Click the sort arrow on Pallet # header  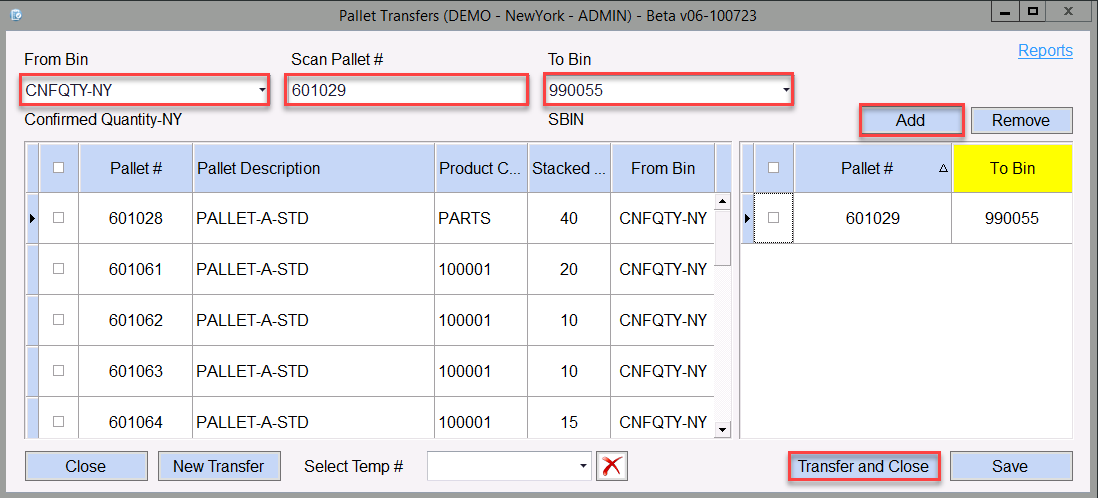[x=943, y=169]
